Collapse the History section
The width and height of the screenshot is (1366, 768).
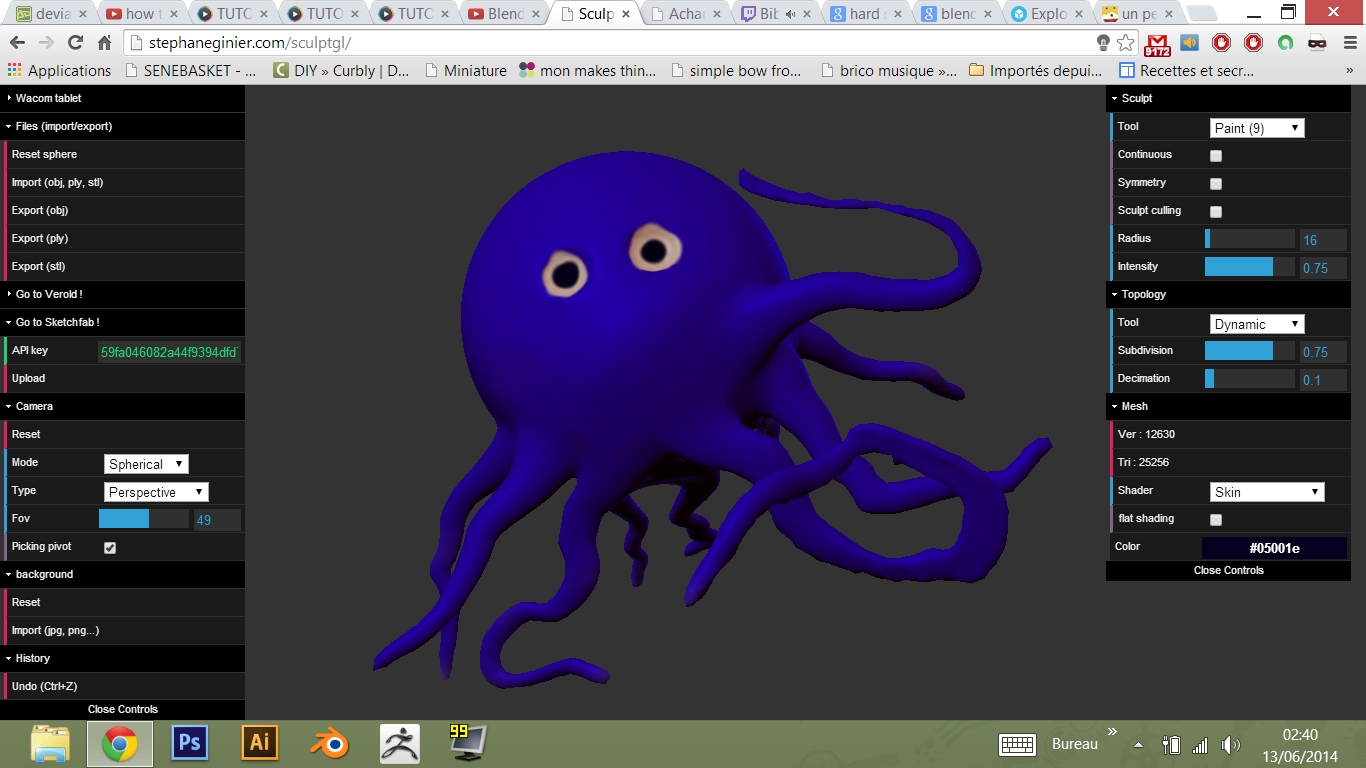point(122,658)
